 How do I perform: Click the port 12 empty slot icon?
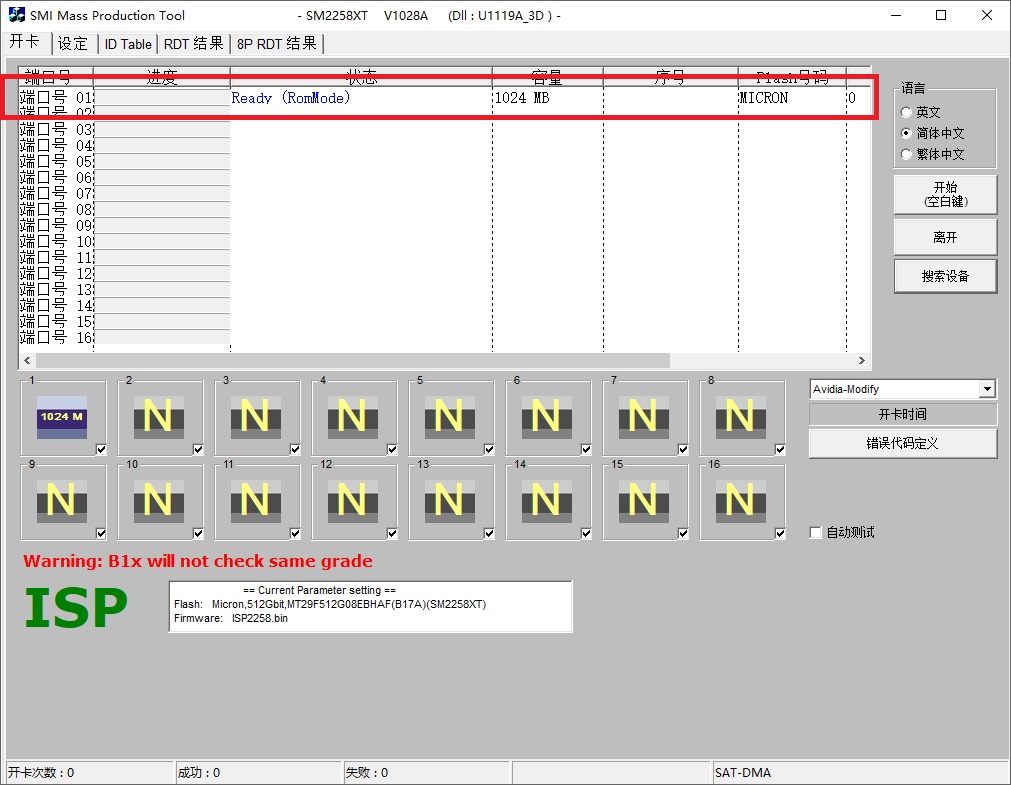pyautogui.click(x=353, y=500)
